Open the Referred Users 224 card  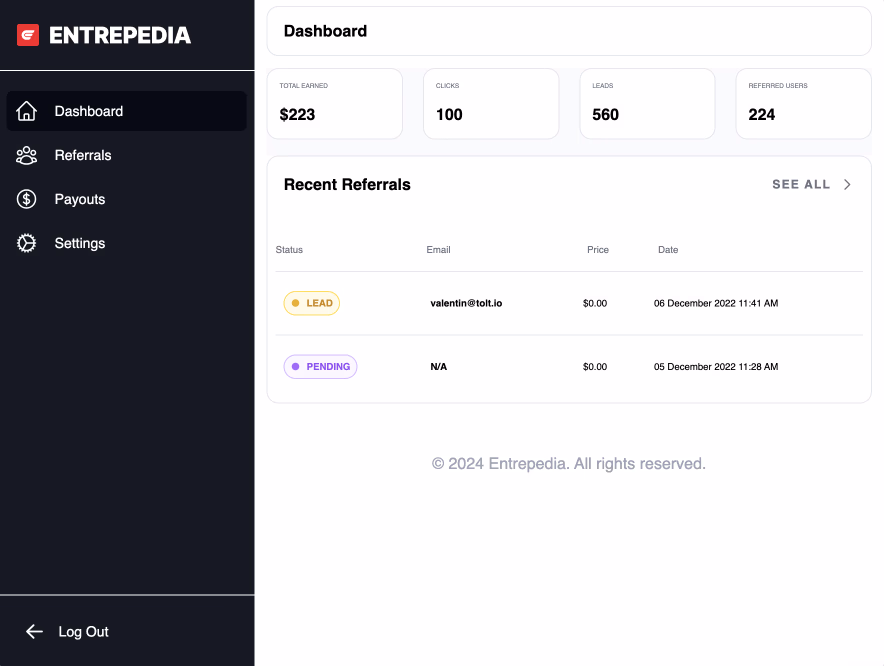click(x=803, y=104)
